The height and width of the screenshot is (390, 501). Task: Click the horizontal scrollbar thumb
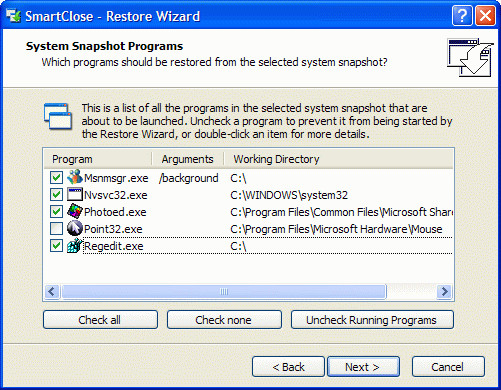tap(224, 292)
